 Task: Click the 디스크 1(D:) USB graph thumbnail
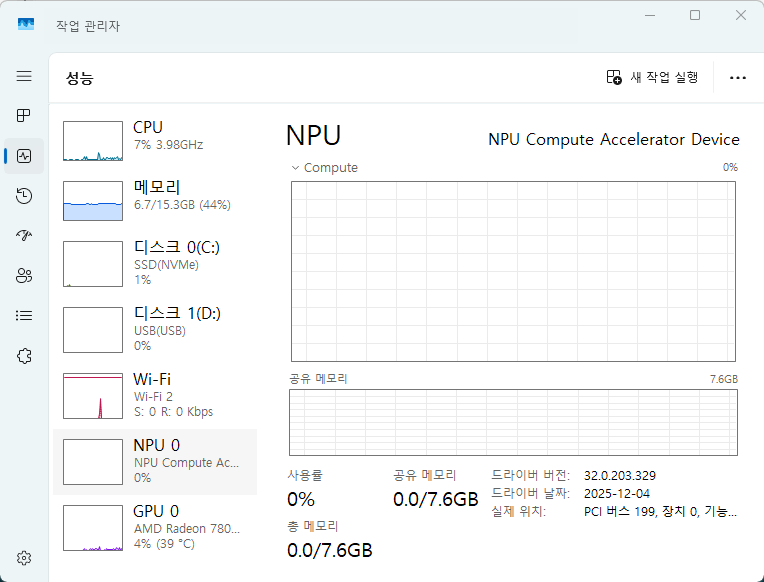tap(93, 329)
